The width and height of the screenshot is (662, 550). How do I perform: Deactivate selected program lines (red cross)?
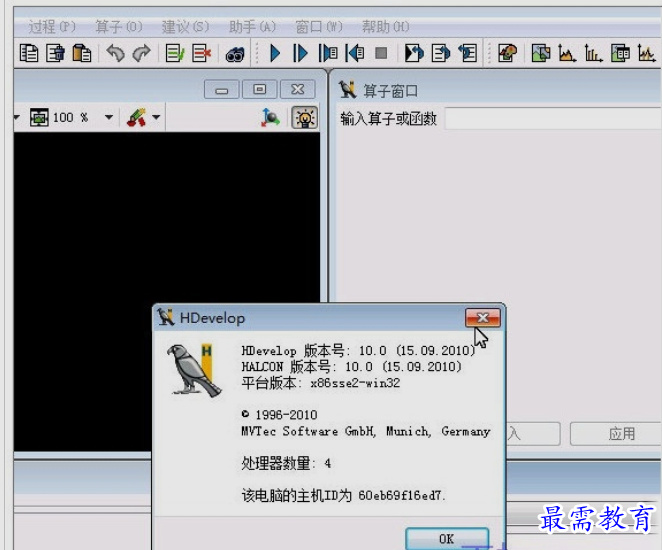coord(201,54)
